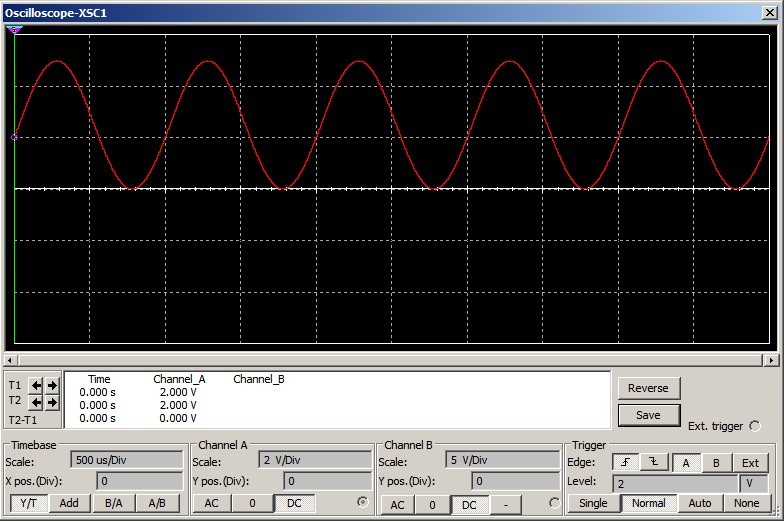The image size is (784, 522).
Task: Move cursor T1 left with arrow
Action: point(36,385)
